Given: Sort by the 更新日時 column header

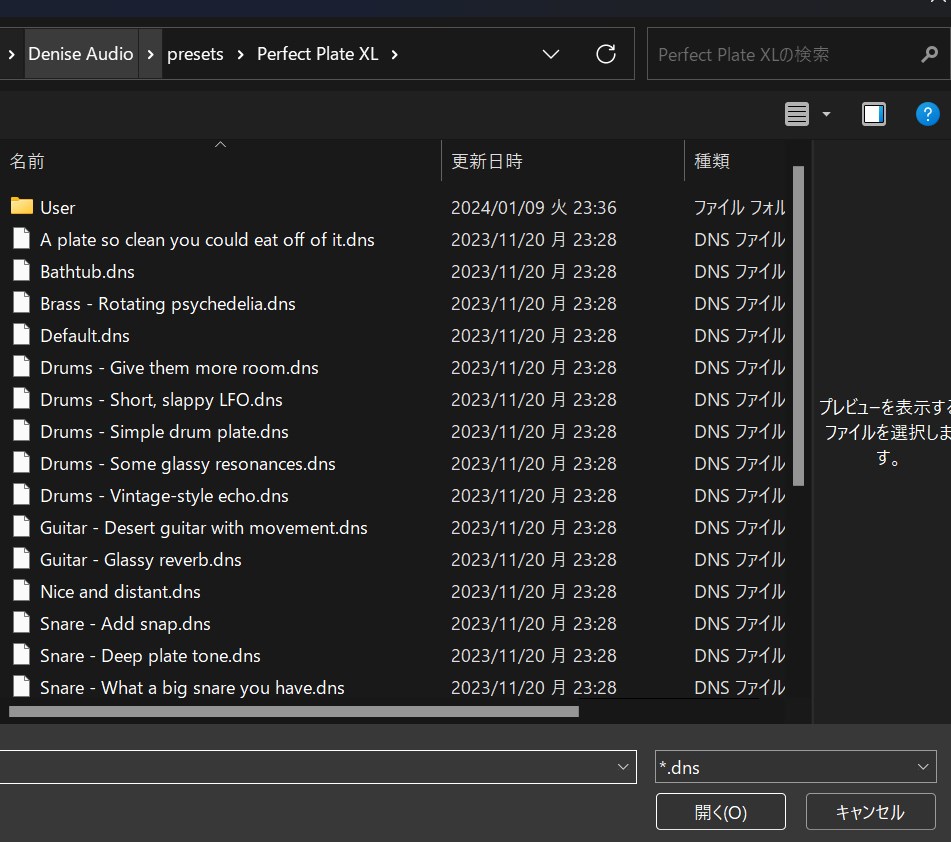Looking at the screenshot, I should click(x=487, y=161).
